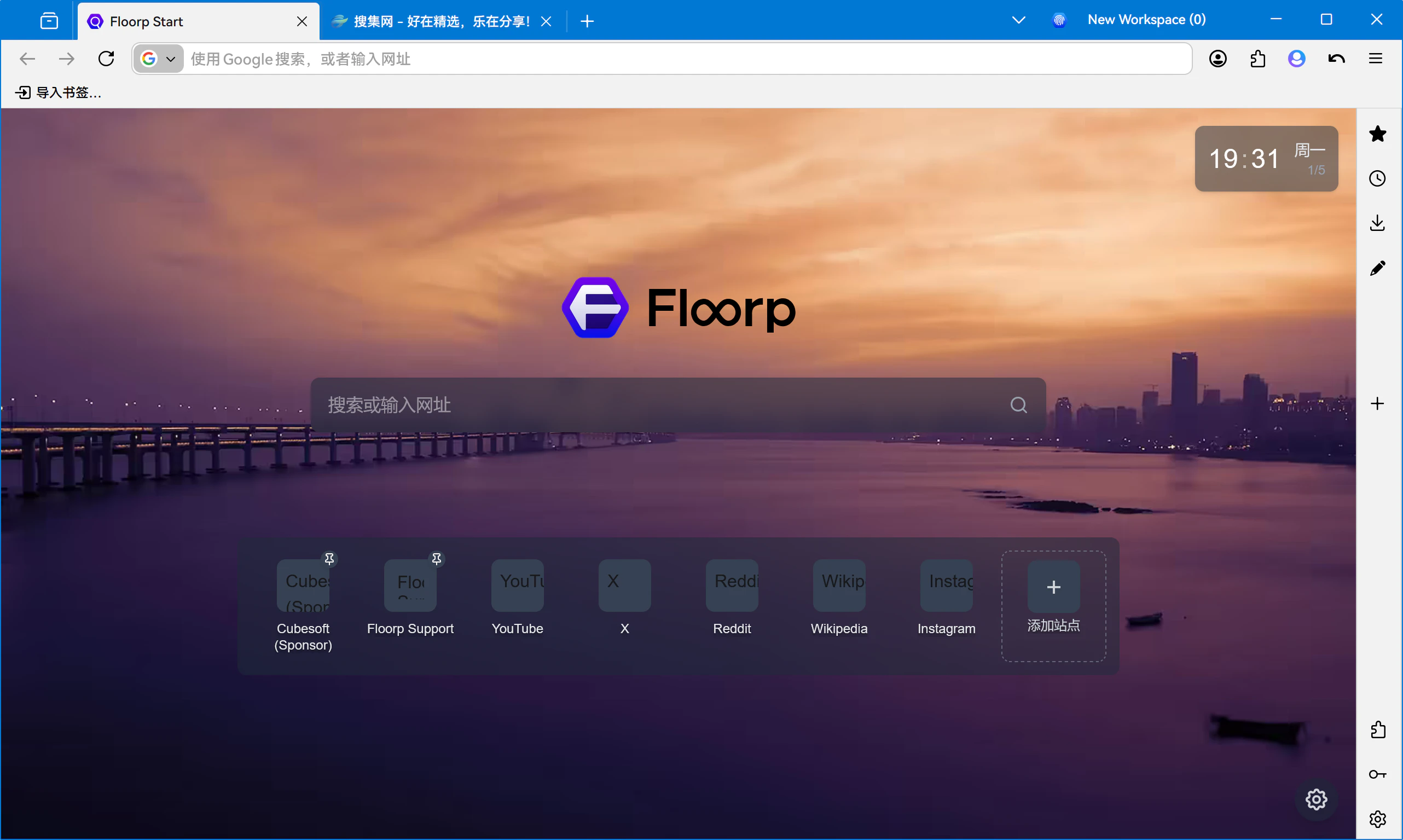Open the history clock sidebar panel
Viewport: 1403px width, 840px height.
click(1377, 178)
